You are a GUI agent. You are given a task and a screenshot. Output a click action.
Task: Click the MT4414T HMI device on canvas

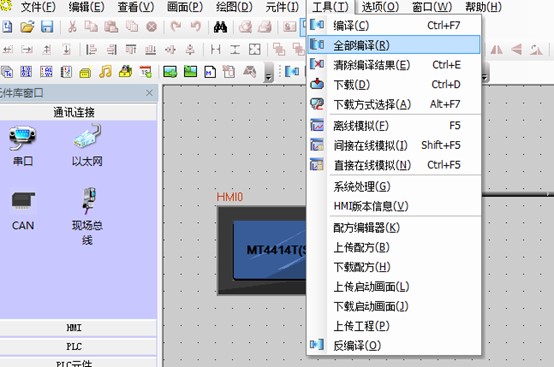click(x=262, y=250)
